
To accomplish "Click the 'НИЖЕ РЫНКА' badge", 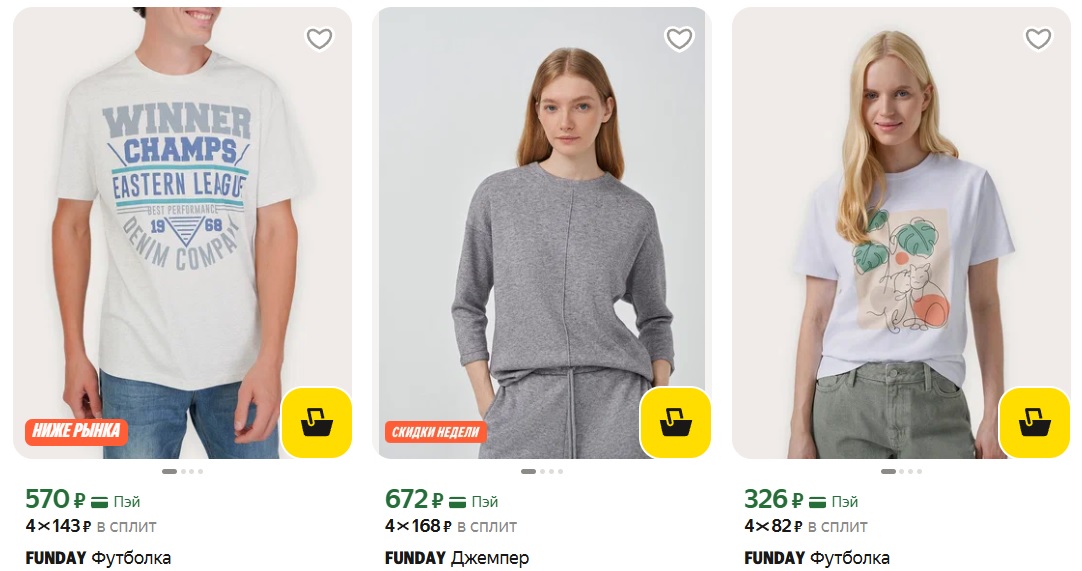I will pyautogui.click(x=76, y=432).
